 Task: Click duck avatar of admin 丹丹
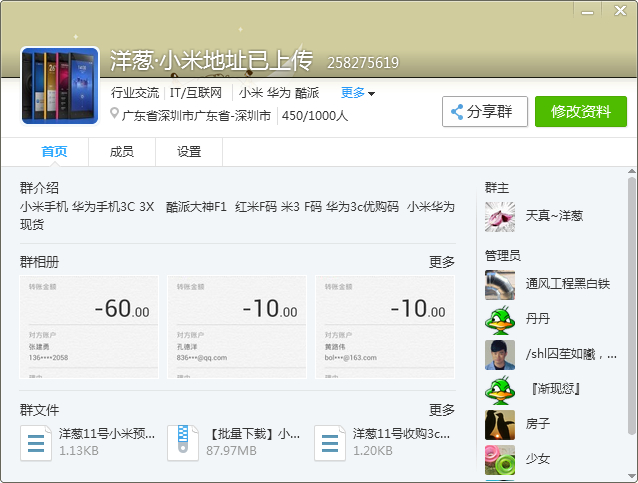(x=500, y=320)
